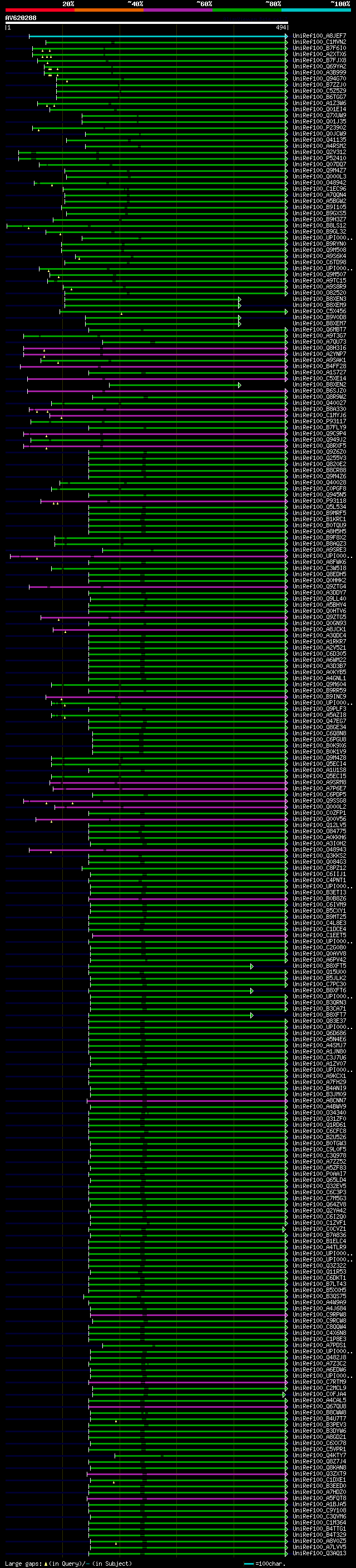Open hit UniRef100_Q9C9P4
This screenshot has height=1568, width=356.
click(x=319, y=434)
